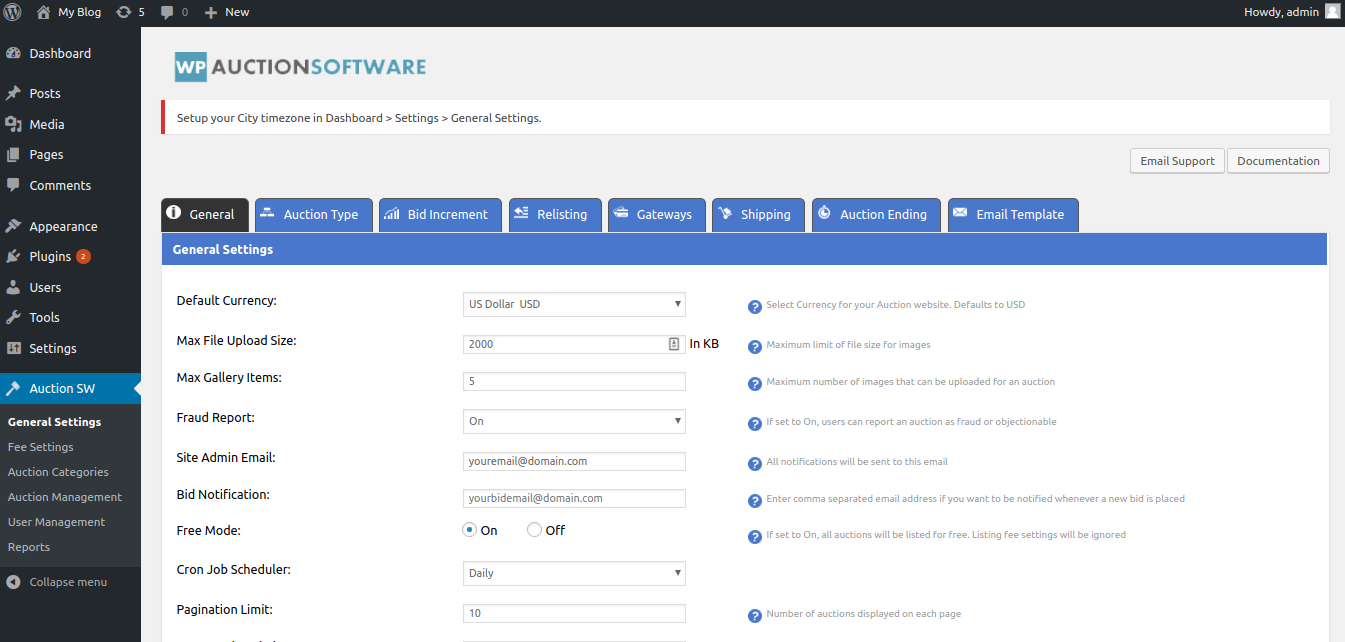Click help icon for Fraud Report
Image resolution: width=1345 pixels, height=642 pixels.
[x=755, y=423]
